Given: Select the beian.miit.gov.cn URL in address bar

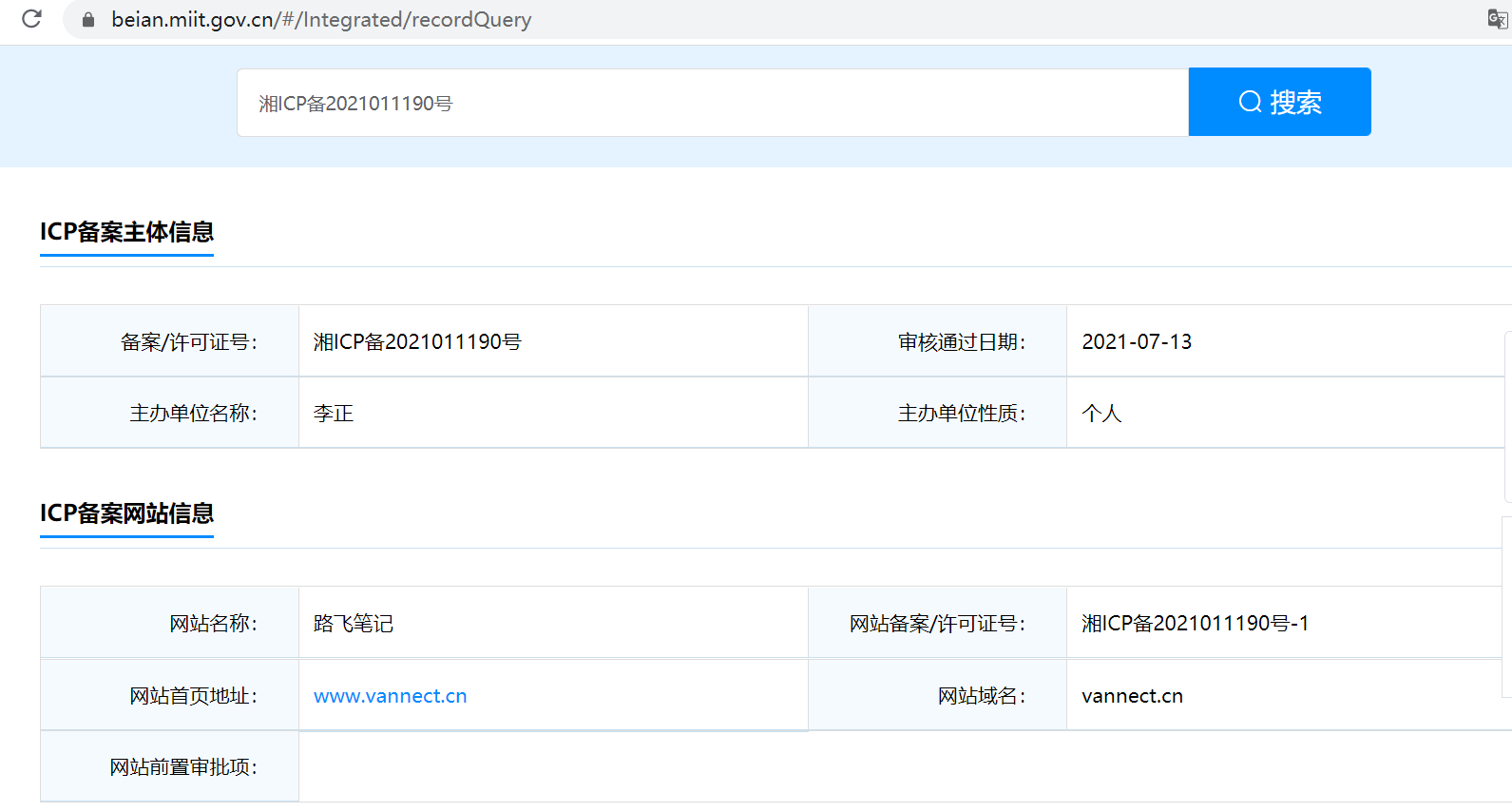Looking at the screenshot, I should tap(321, 20).
